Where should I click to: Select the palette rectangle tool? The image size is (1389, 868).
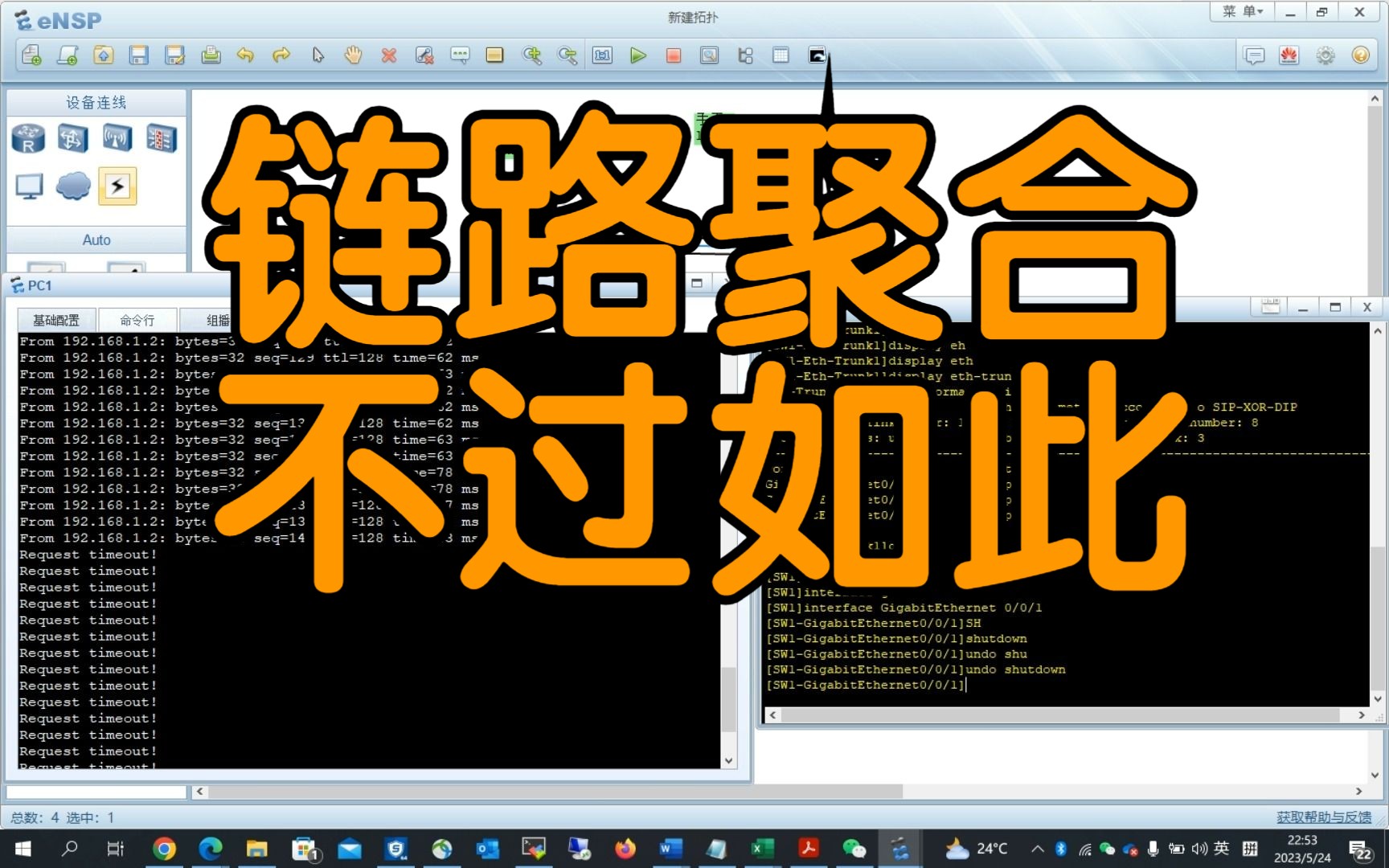click(495, 55)
